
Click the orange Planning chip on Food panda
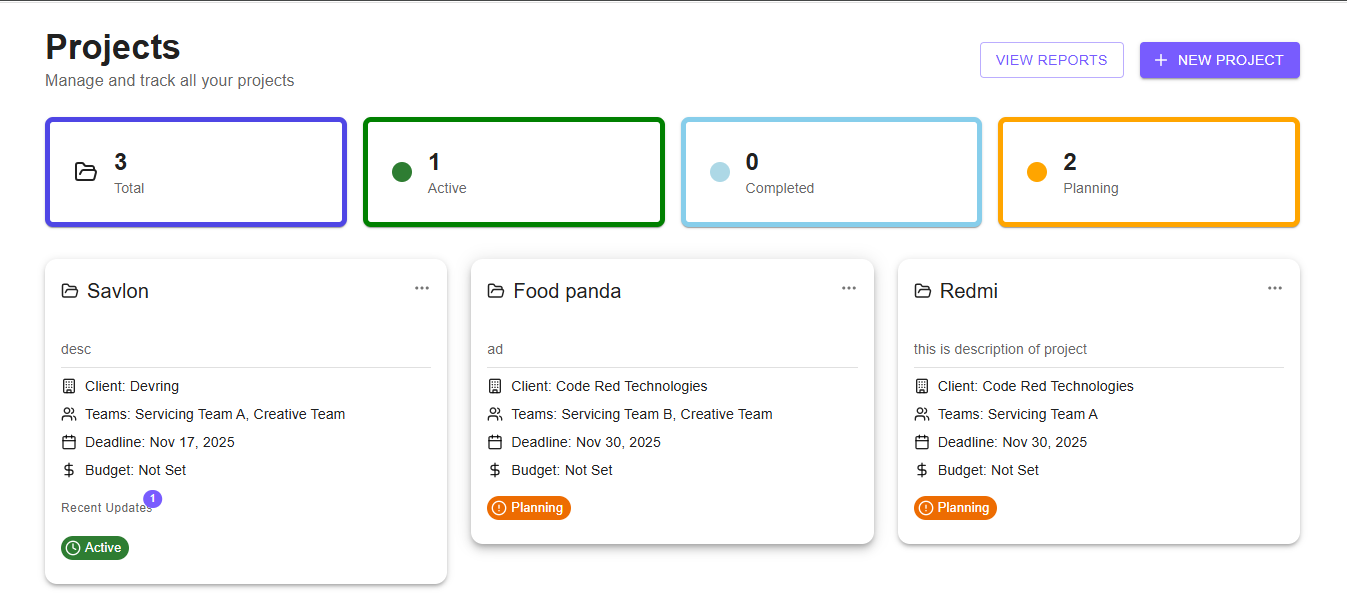click(x=529, y=508)
